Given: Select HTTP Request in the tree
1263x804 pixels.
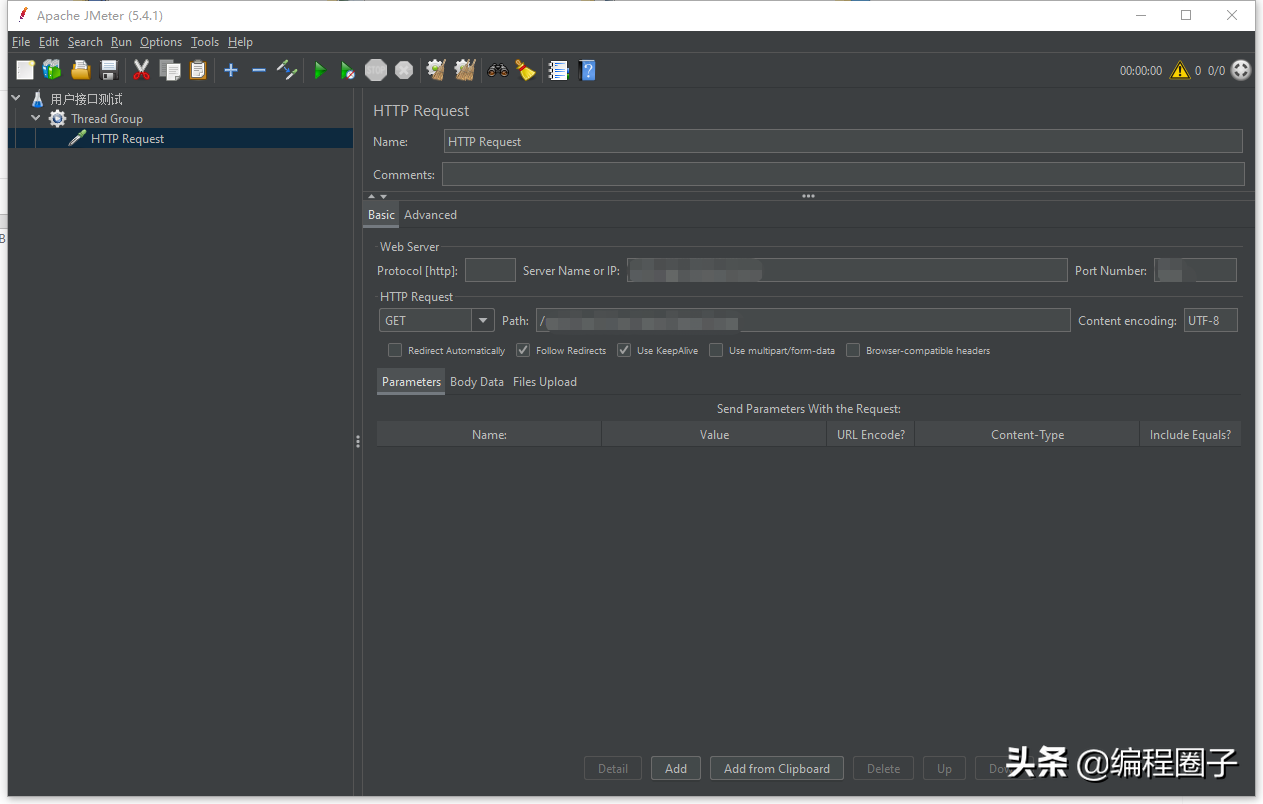Looking at the screenshot, I should coord(127,139).
